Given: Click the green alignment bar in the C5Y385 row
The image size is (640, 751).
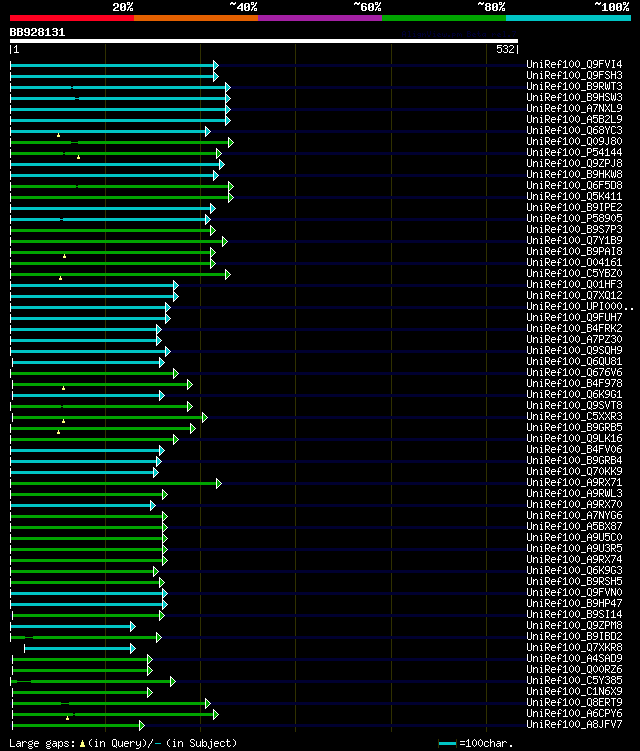Looking at the screenshot, I should pos(93,682).
